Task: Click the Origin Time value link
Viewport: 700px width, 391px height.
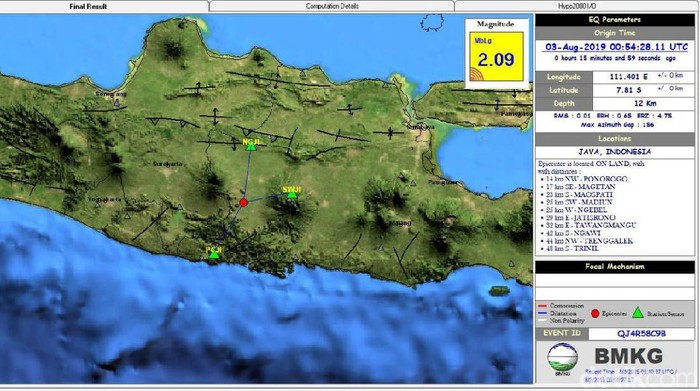Action: click(616, 46)
